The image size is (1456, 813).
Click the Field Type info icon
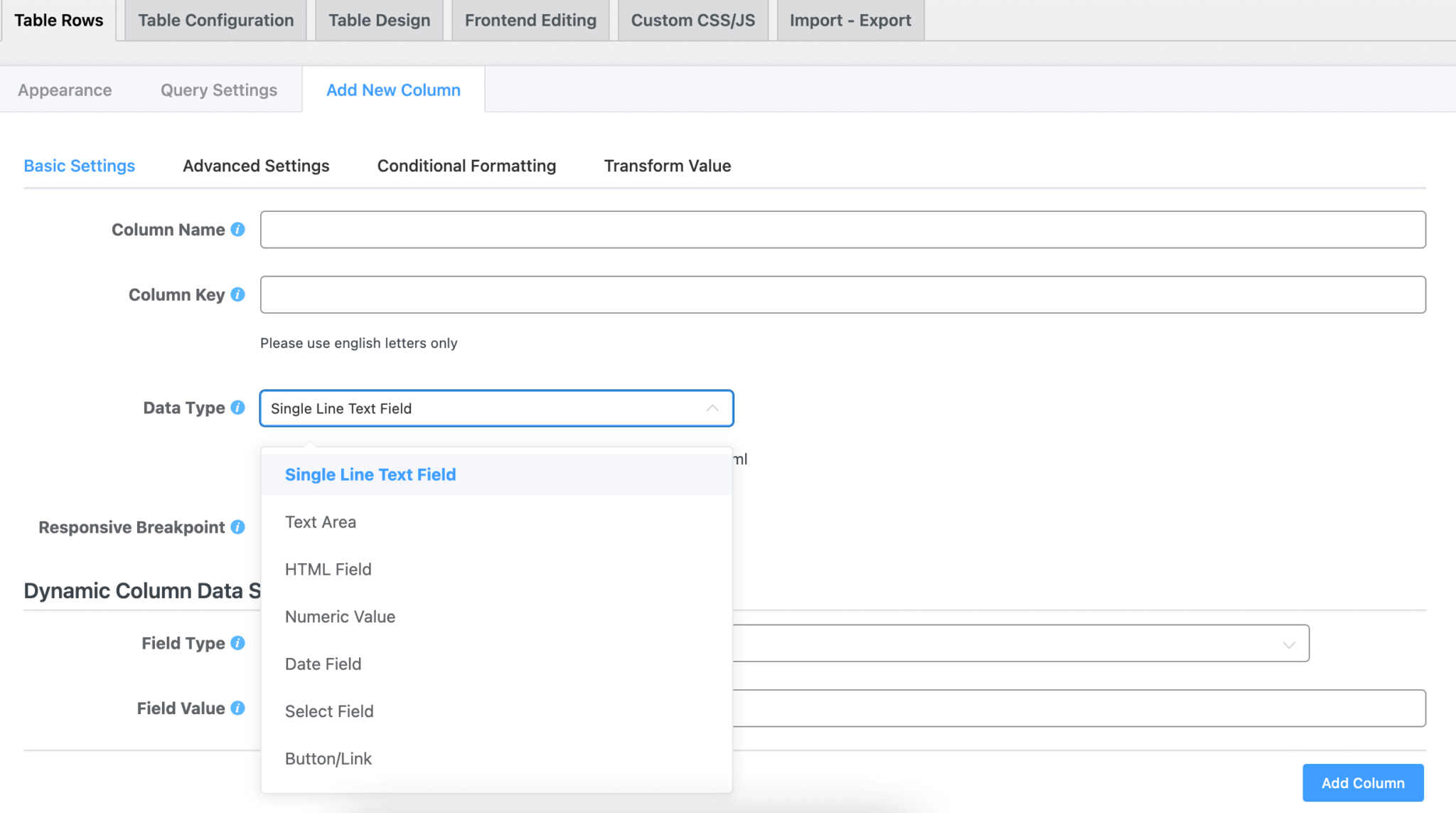[238, 643]
